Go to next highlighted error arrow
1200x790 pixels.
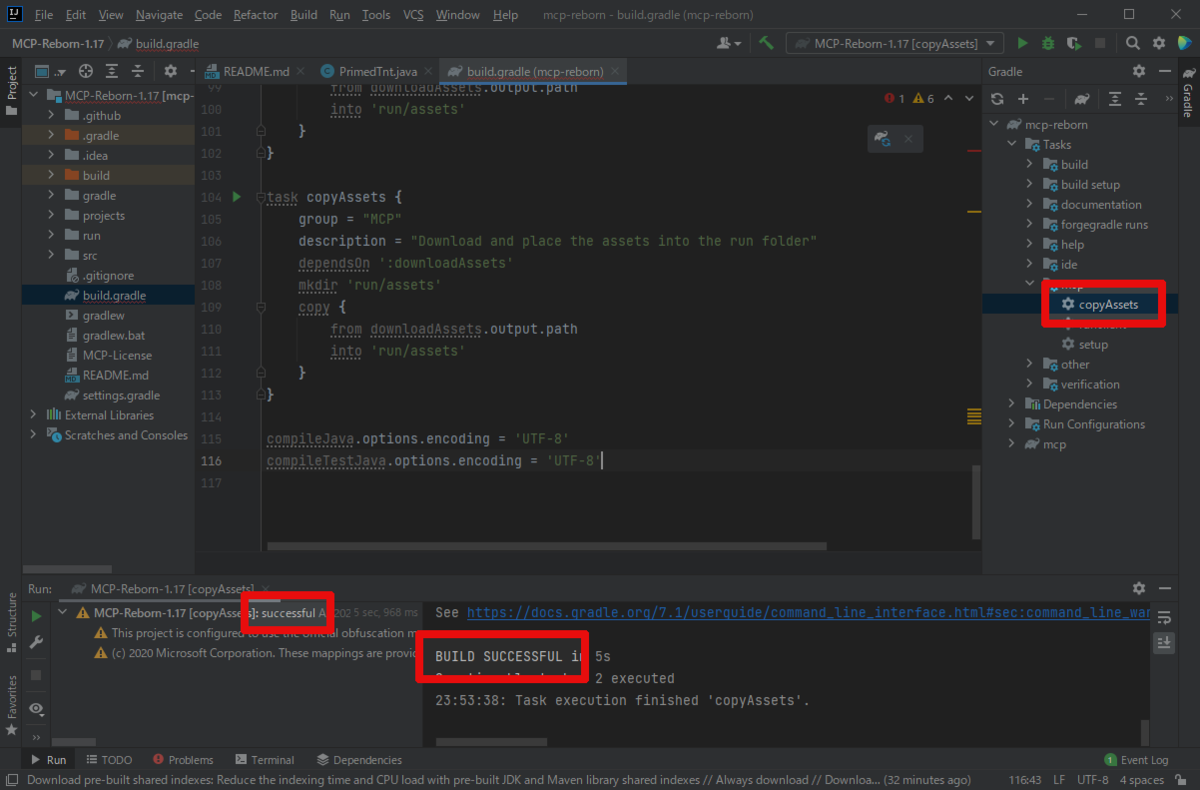pos(969,98)
